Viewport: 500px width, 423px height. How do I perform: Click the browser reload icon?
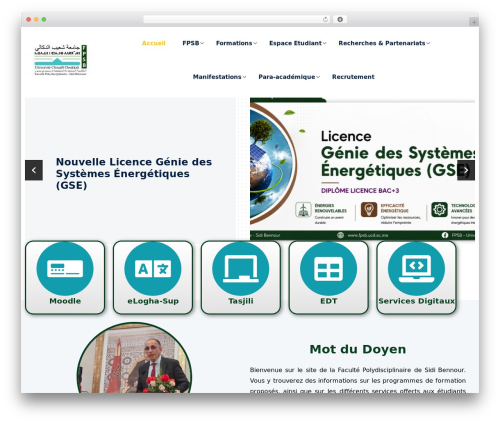(325, 19)
